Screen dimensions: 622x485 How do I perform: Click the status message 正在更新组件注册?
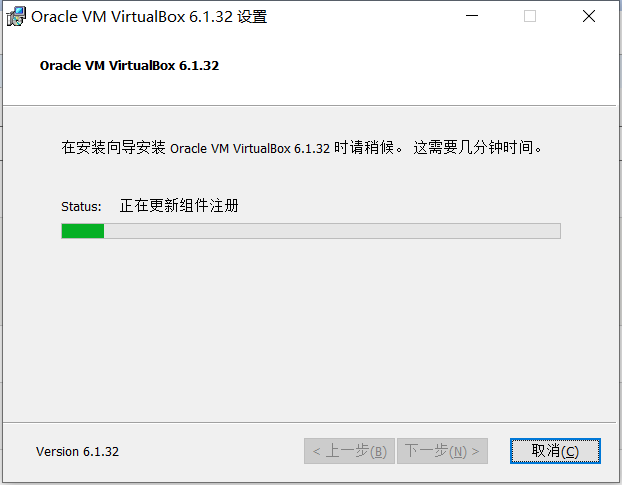tap(179, 206)
